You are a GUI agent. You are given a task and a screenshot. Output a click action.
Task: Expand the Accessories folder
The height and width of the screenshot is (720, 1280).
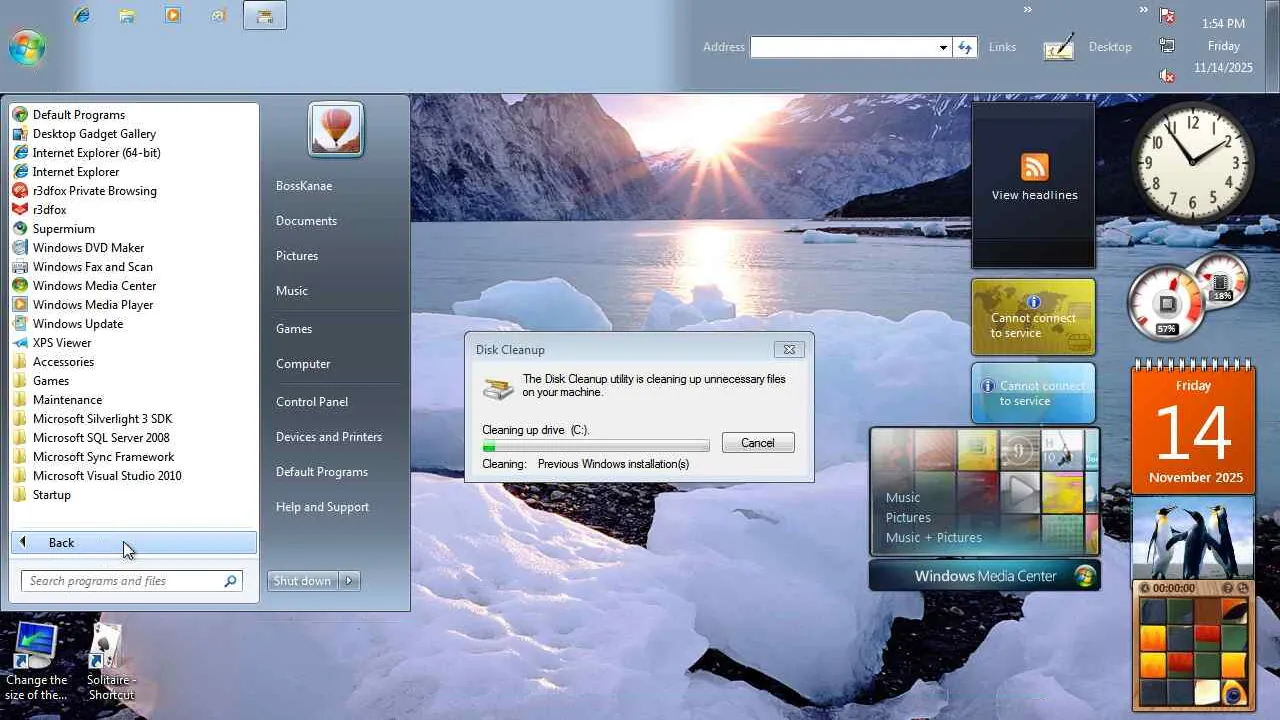click(x=63, y=362)
